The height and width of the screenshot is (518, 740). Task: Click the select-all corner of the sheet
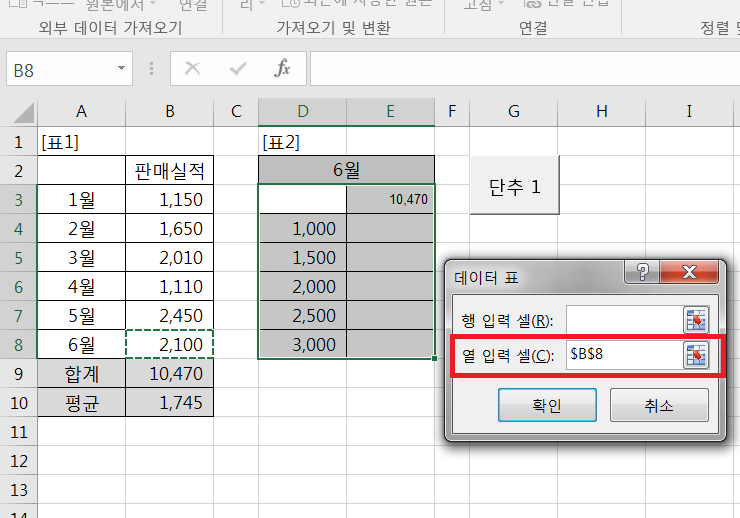click(18, 111)
